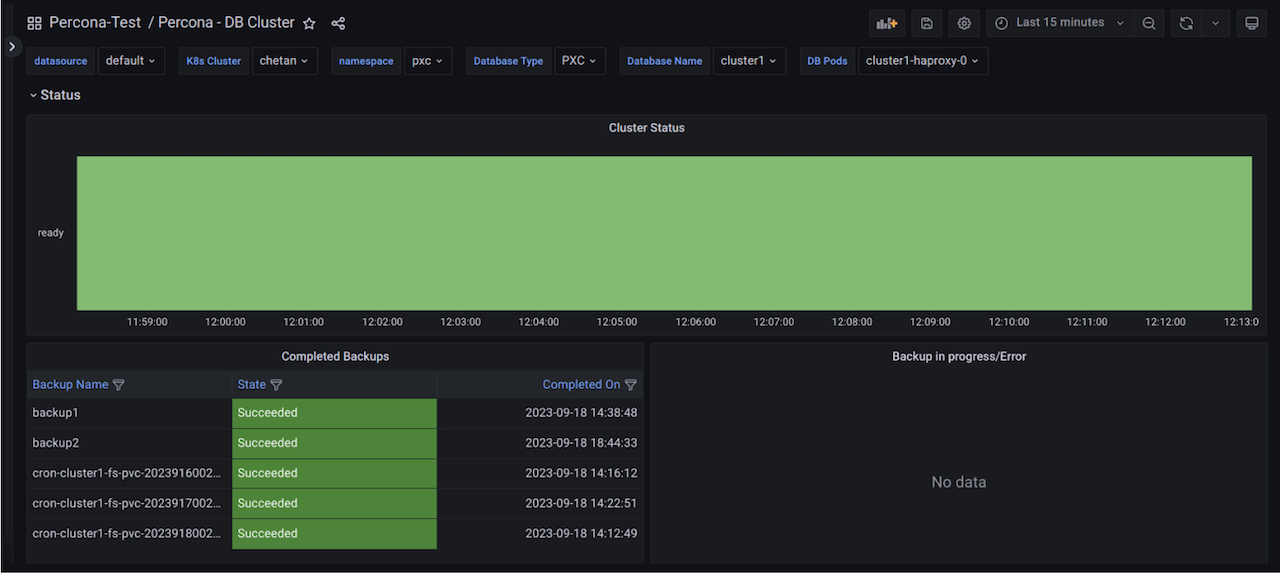Open the State column filter
The width and height of the screenshot is (1280, 573).
click(277, 385)
